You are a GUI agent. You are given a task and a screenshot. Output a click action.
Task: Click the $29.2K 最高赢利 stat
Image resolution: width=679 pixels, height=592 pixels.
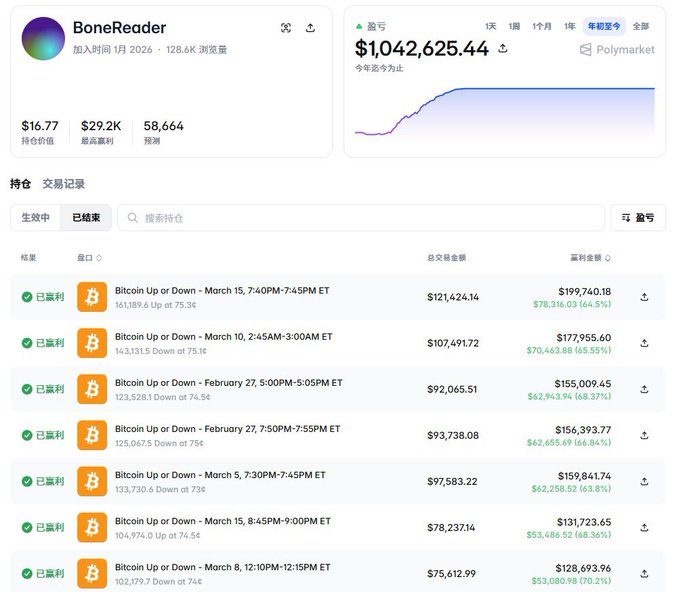(x=101, y=132)
